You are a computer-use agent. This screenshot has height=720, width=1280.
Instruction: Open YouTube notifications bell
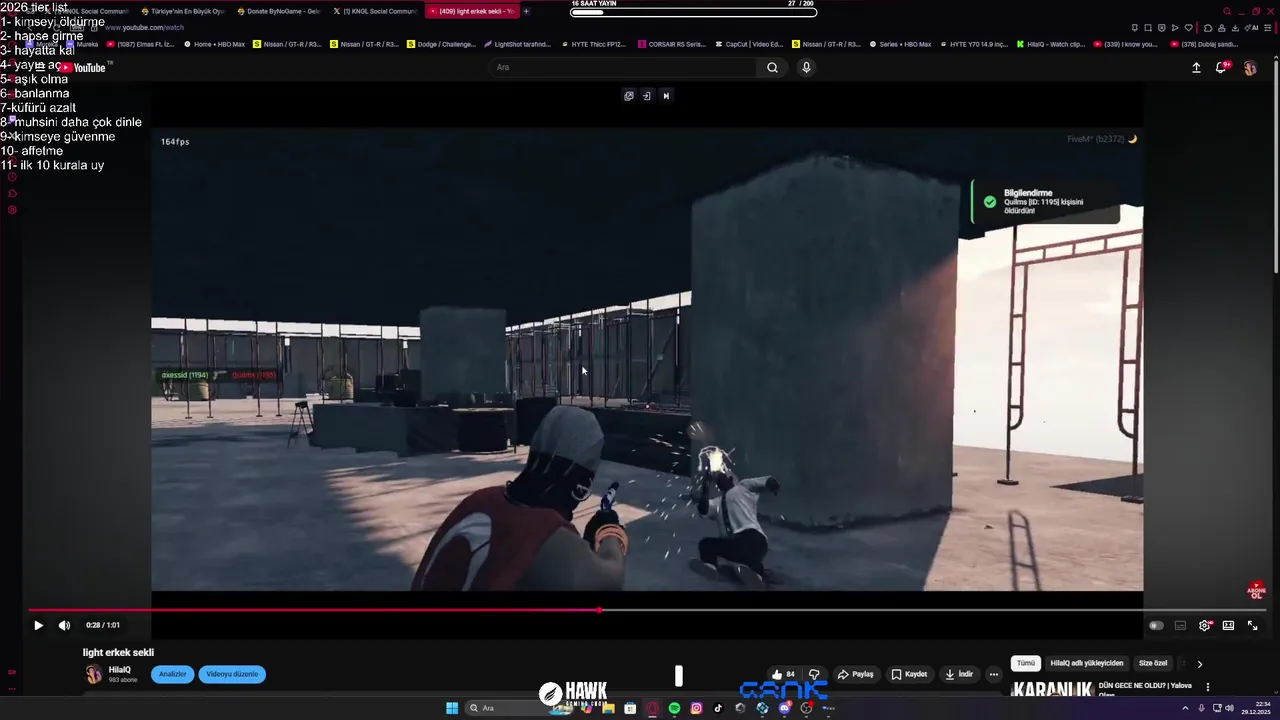pos(1222,67)
